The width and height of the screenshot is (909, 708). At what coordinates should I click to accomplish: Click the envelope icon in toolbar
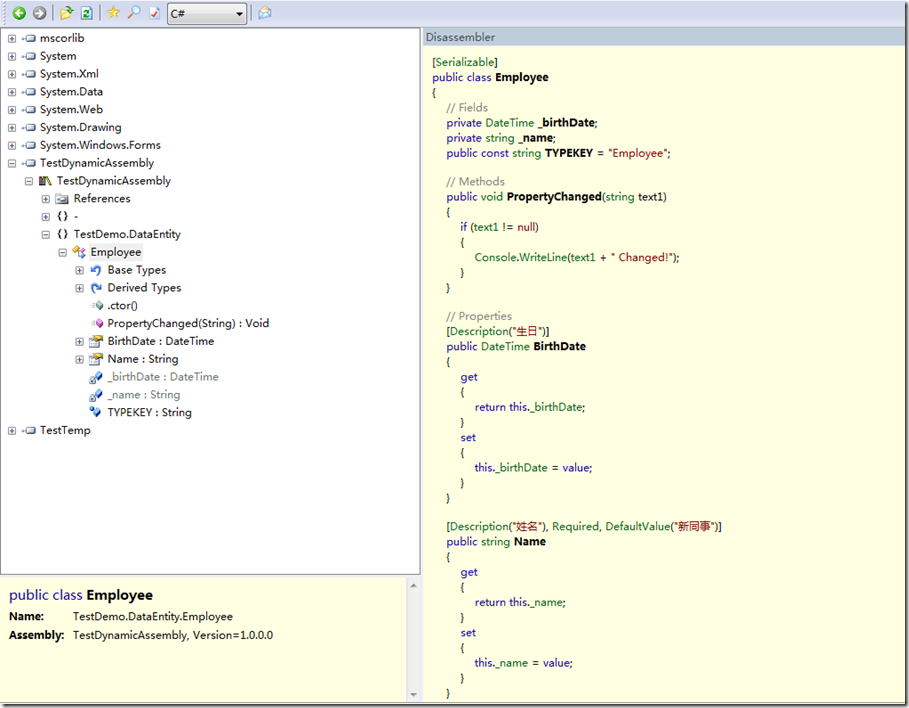(265, 13)
